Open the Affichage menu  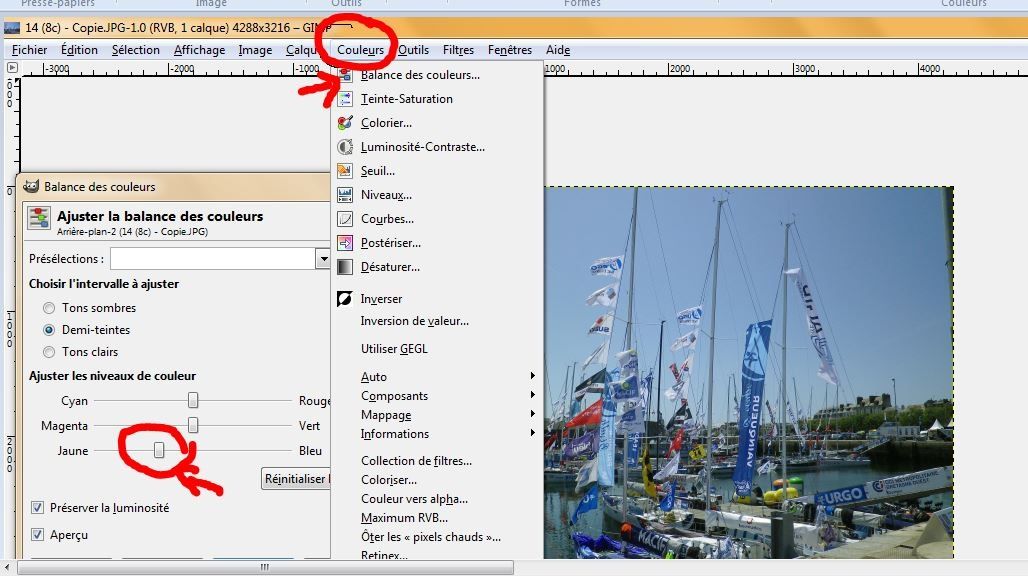(x=199, y=50)
